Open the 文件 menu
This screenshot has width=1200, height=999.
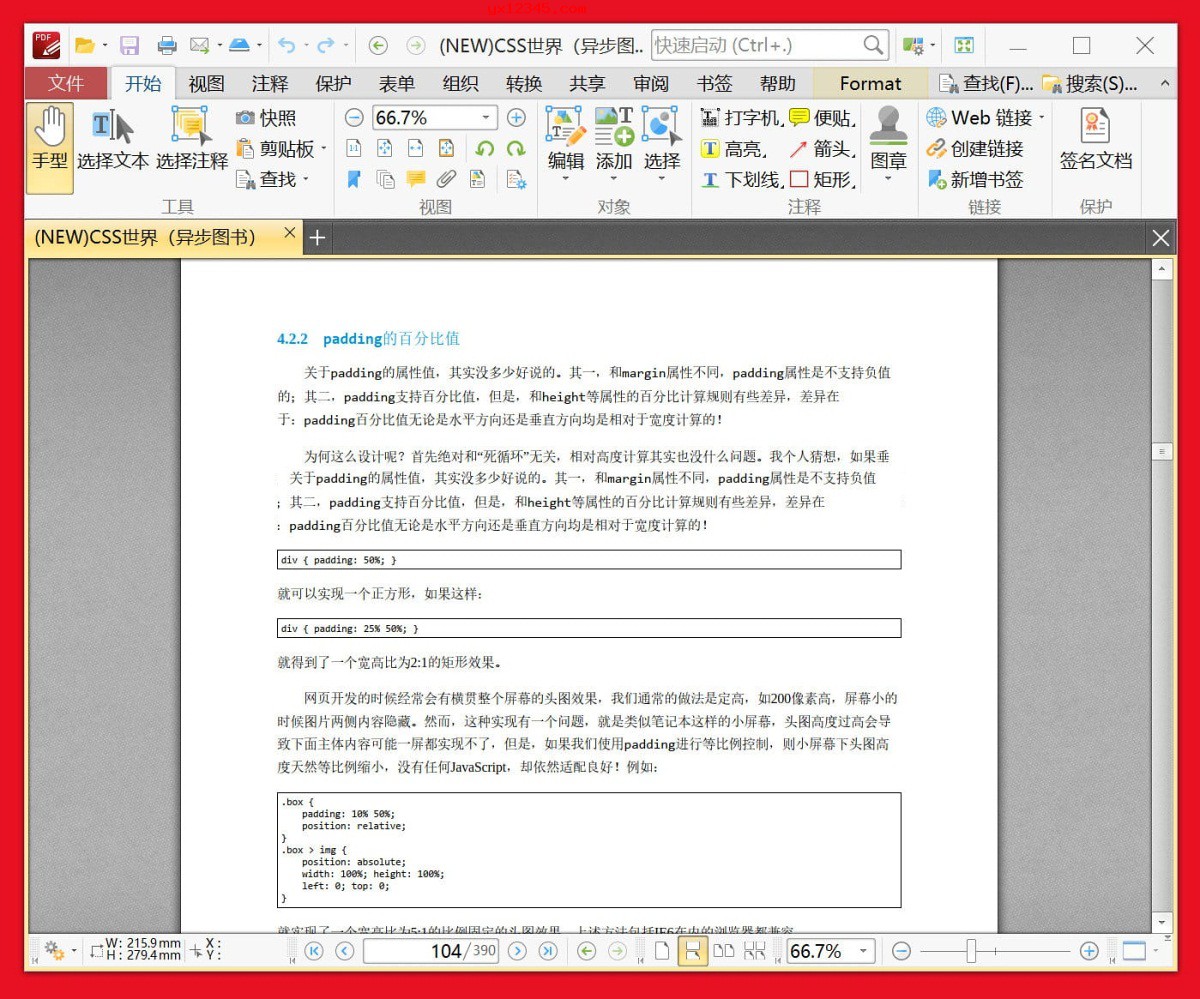click(x=65, y=83)
